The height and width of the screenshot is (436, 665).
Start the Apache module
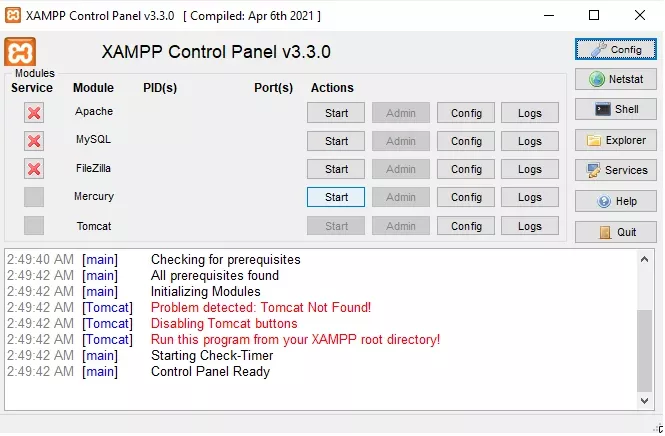coord(336,113)
